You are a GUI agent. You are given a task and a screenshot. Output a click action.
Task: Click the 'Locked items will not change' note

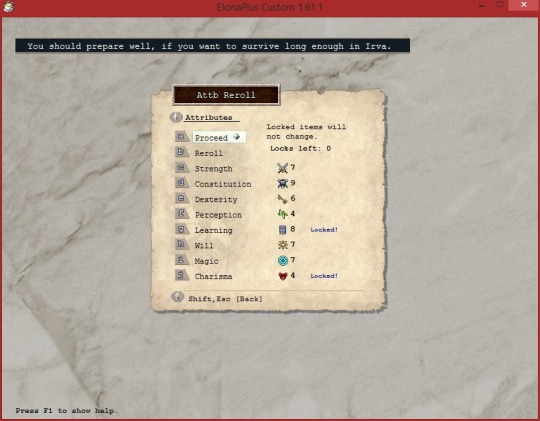coord(306,132)
